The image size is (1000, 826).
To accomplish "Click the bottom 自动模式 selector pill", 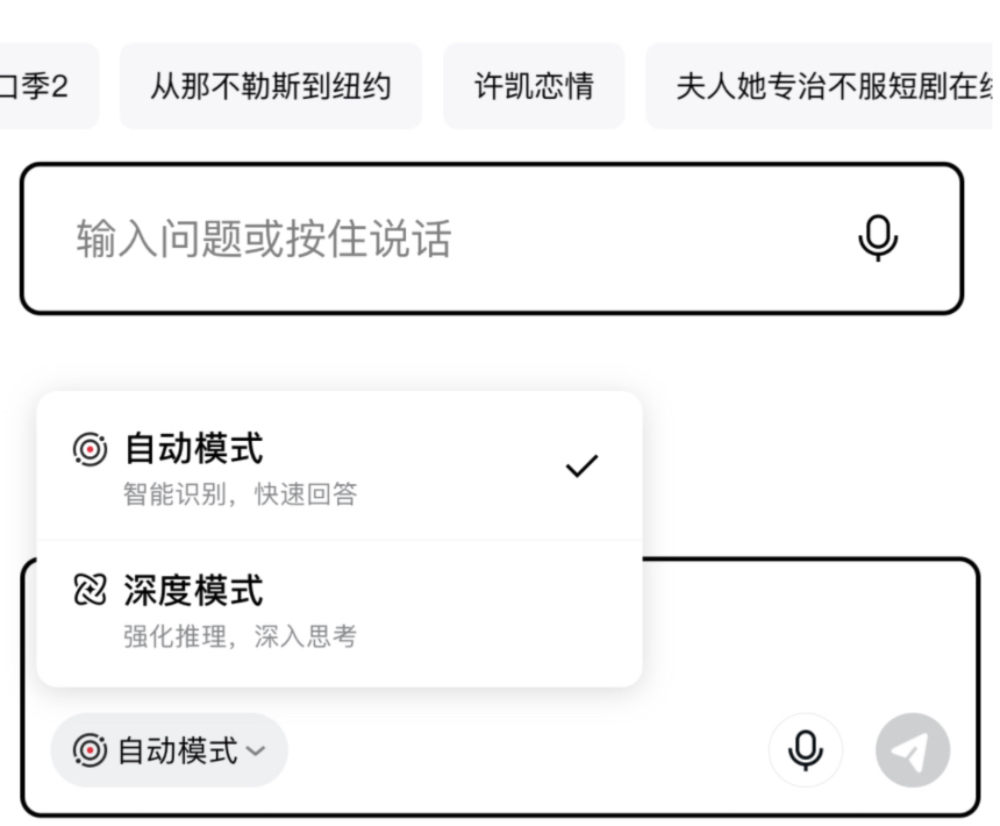I will click(x=168, y=750).
